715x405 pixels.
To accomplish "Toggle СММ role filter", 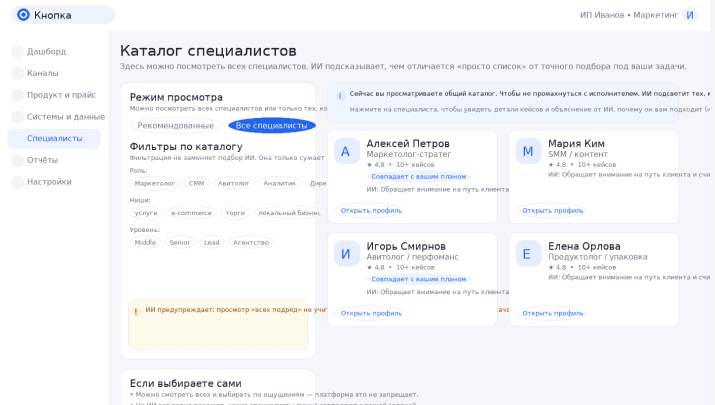I will click(197, 183).
